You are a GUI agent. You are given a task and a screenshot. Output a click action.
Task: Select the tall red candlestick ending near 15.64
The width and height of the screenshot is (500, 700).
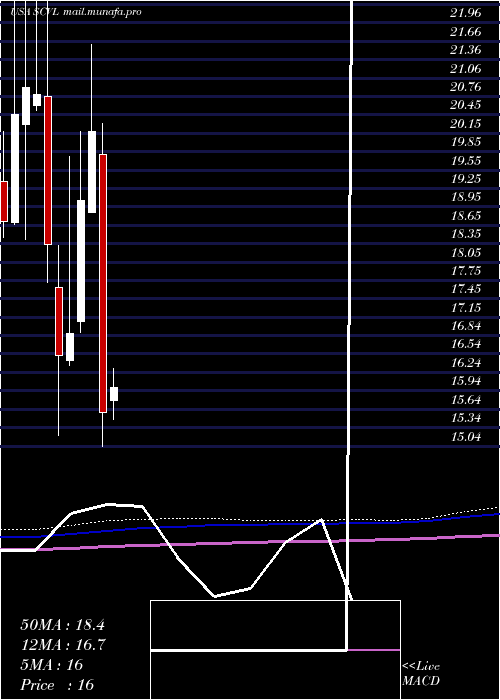click(103, 283)
